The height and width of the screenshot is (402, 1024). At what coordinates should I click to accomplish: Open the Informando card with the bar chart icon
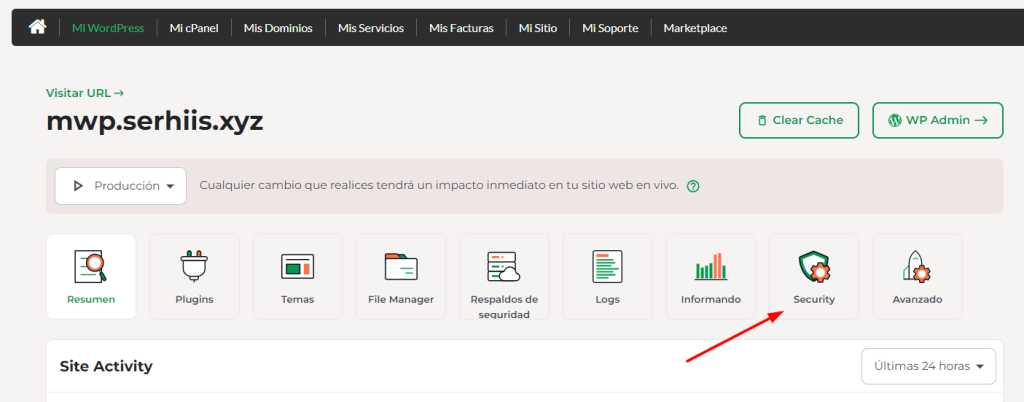pyautogui.click(x=711, y=277)
